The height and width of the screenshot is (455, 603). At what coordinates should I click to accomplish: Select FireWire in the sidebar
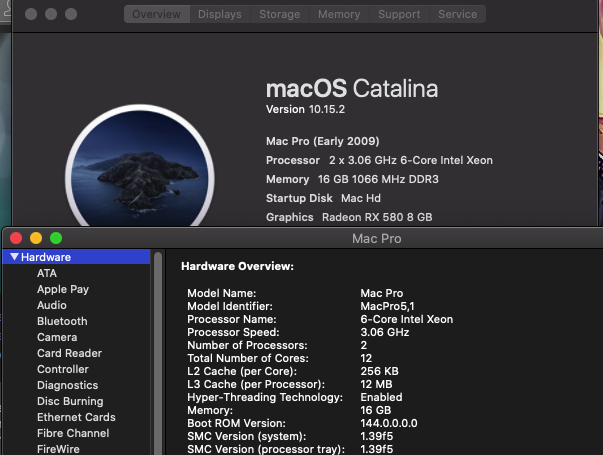(x=58, y=449)
